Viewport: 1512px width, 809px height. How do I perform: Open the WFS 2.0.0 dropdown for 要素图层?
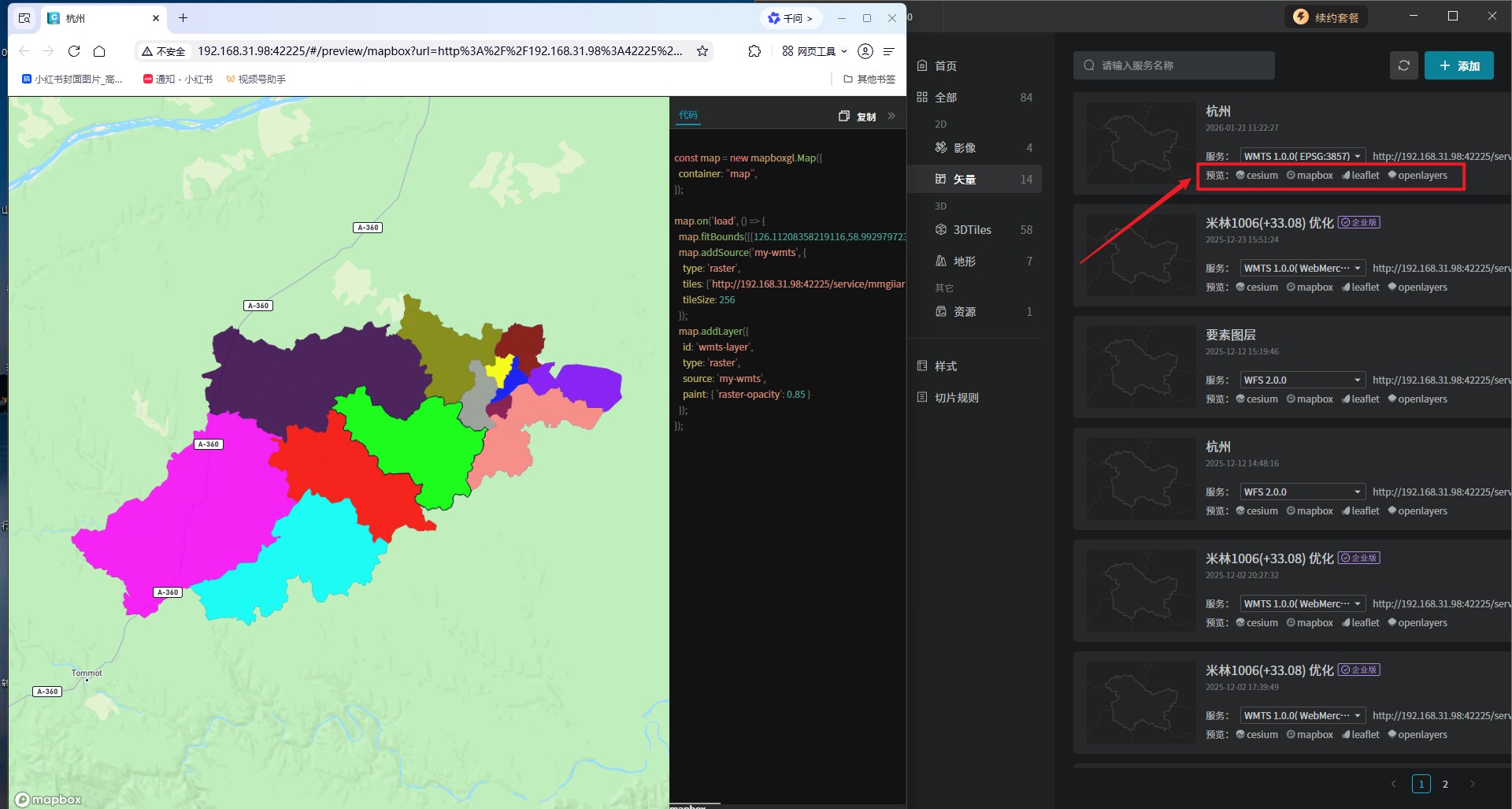pyautogui.click(x=1303, y=380)
